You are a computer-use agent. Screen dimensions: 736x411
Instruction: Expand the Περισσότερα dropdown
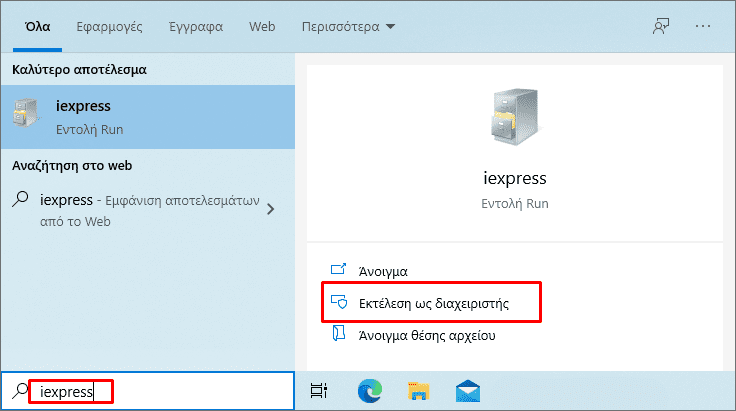click(348, 27)
